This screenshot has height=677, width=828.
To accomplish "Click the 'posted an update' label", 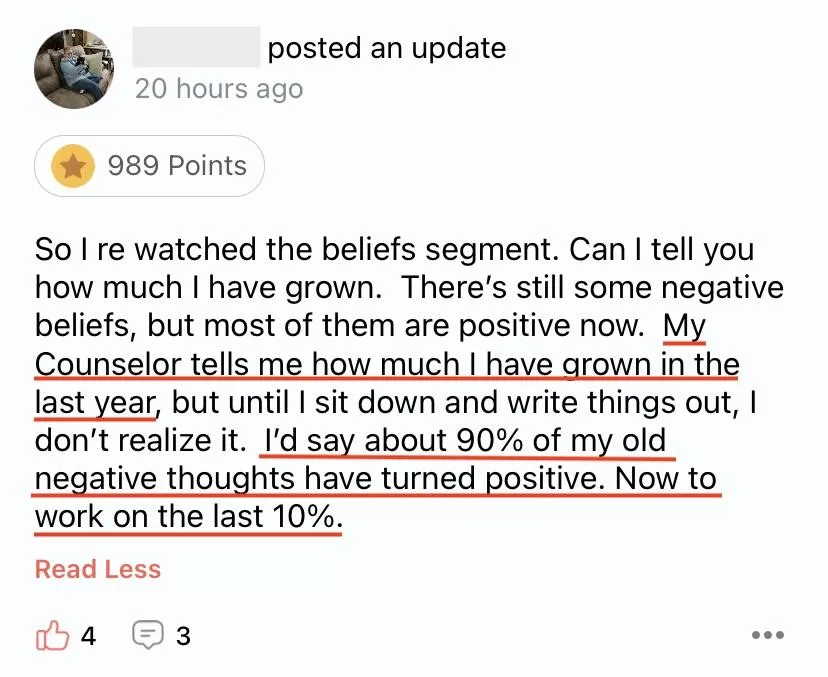I will pyautogui.click(x=387, y=48).
